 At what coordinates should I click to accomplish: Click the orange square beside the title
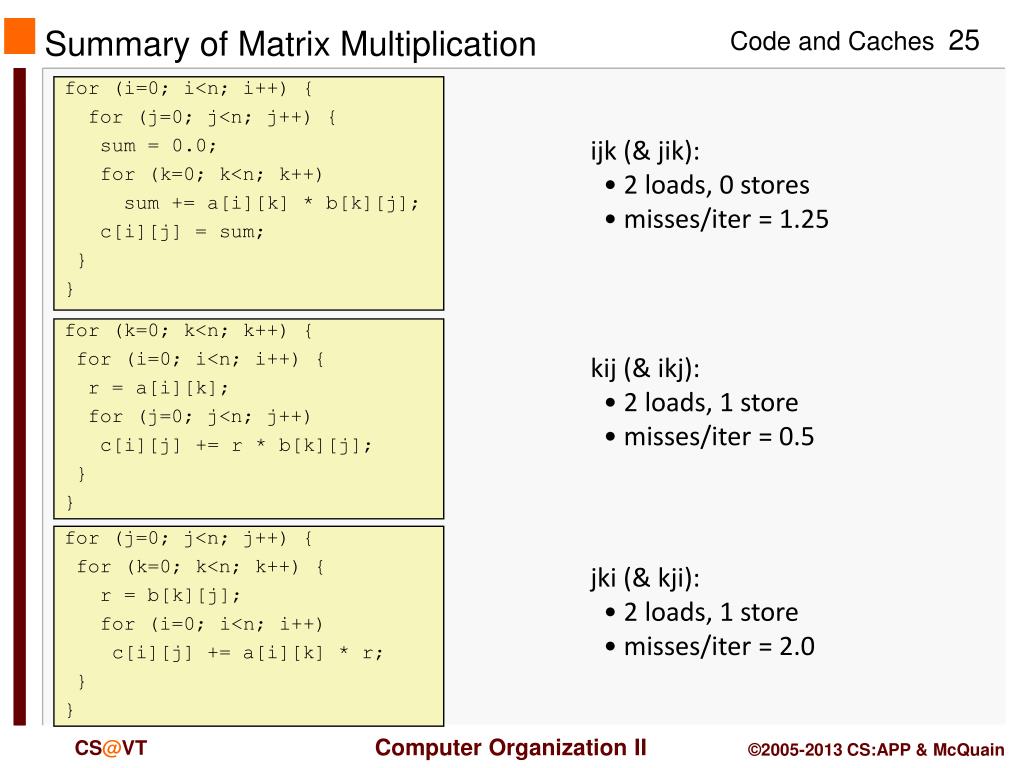tap(20, 36)
